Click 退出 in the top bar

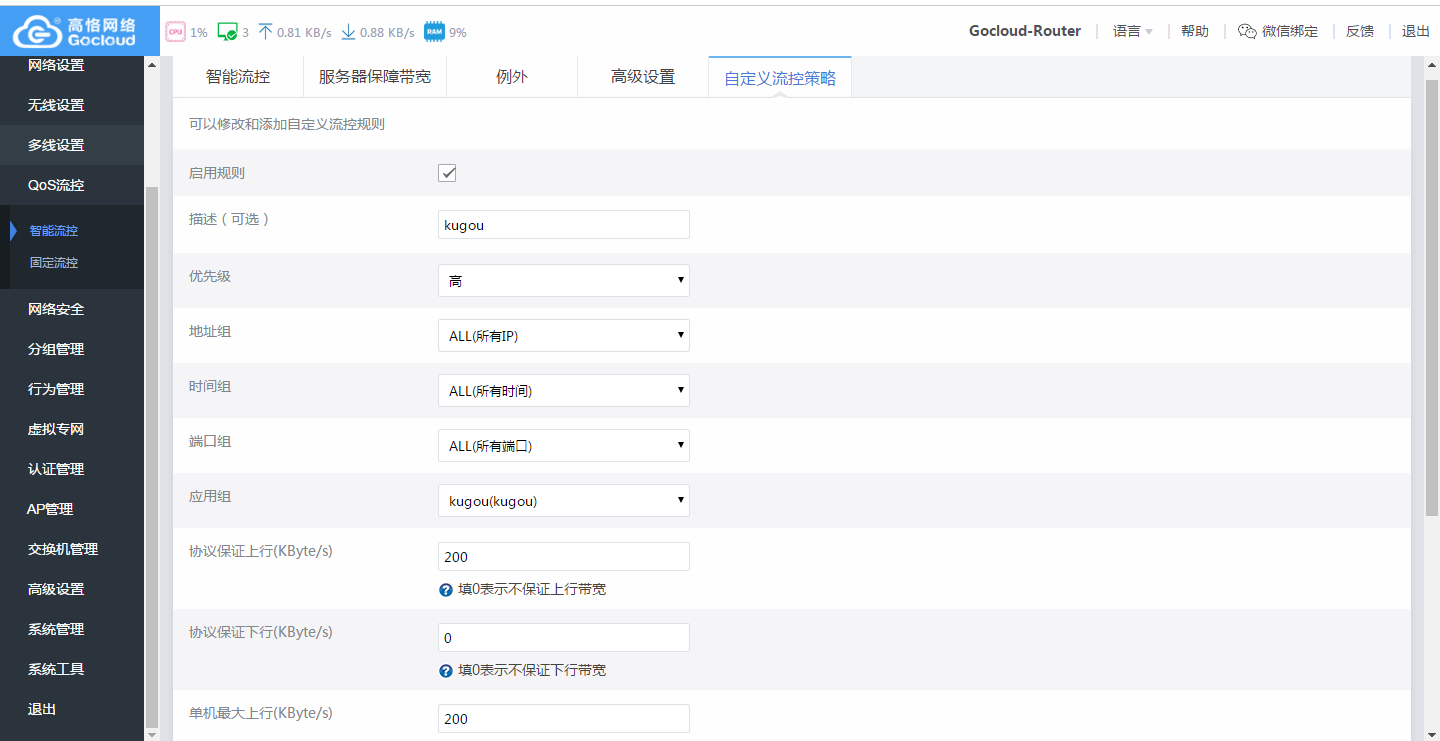coord(1416,31)
